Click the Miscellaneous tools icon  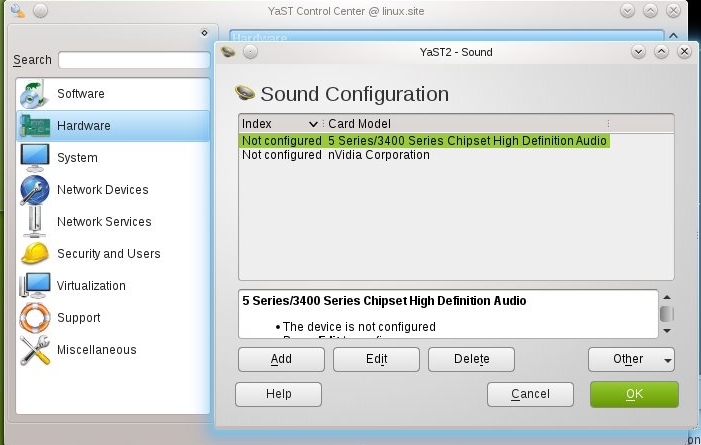click(34, 350)
